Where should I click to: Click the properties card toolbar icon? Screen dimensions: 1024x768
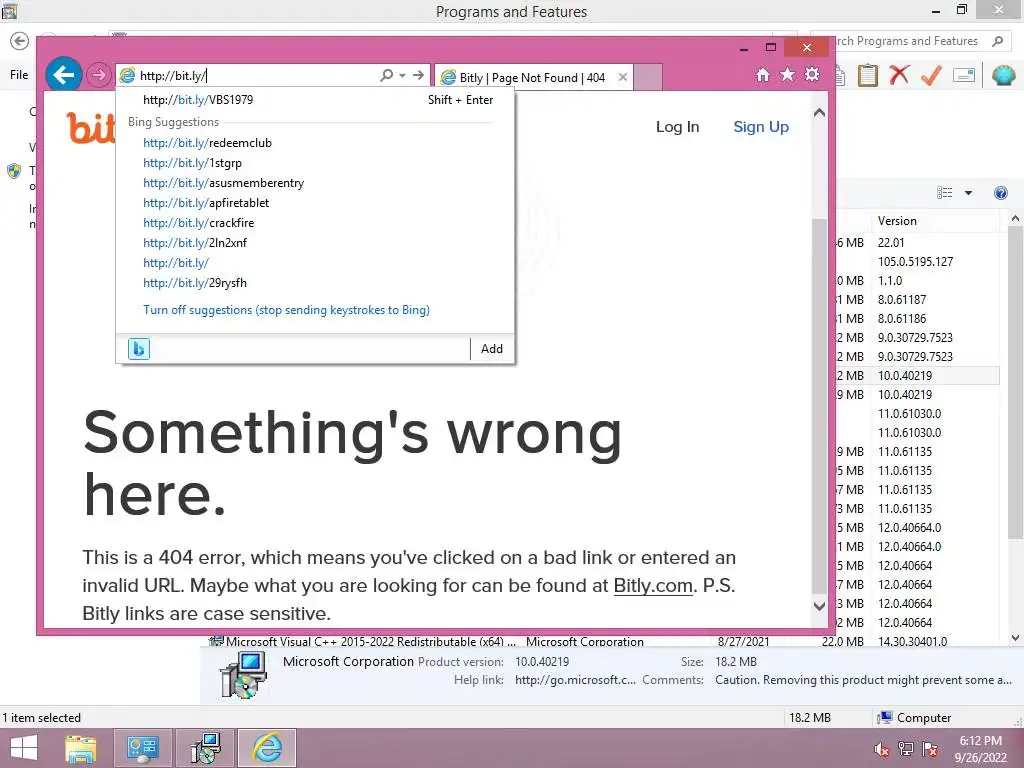pyautogui.click(x=964, y=76)
